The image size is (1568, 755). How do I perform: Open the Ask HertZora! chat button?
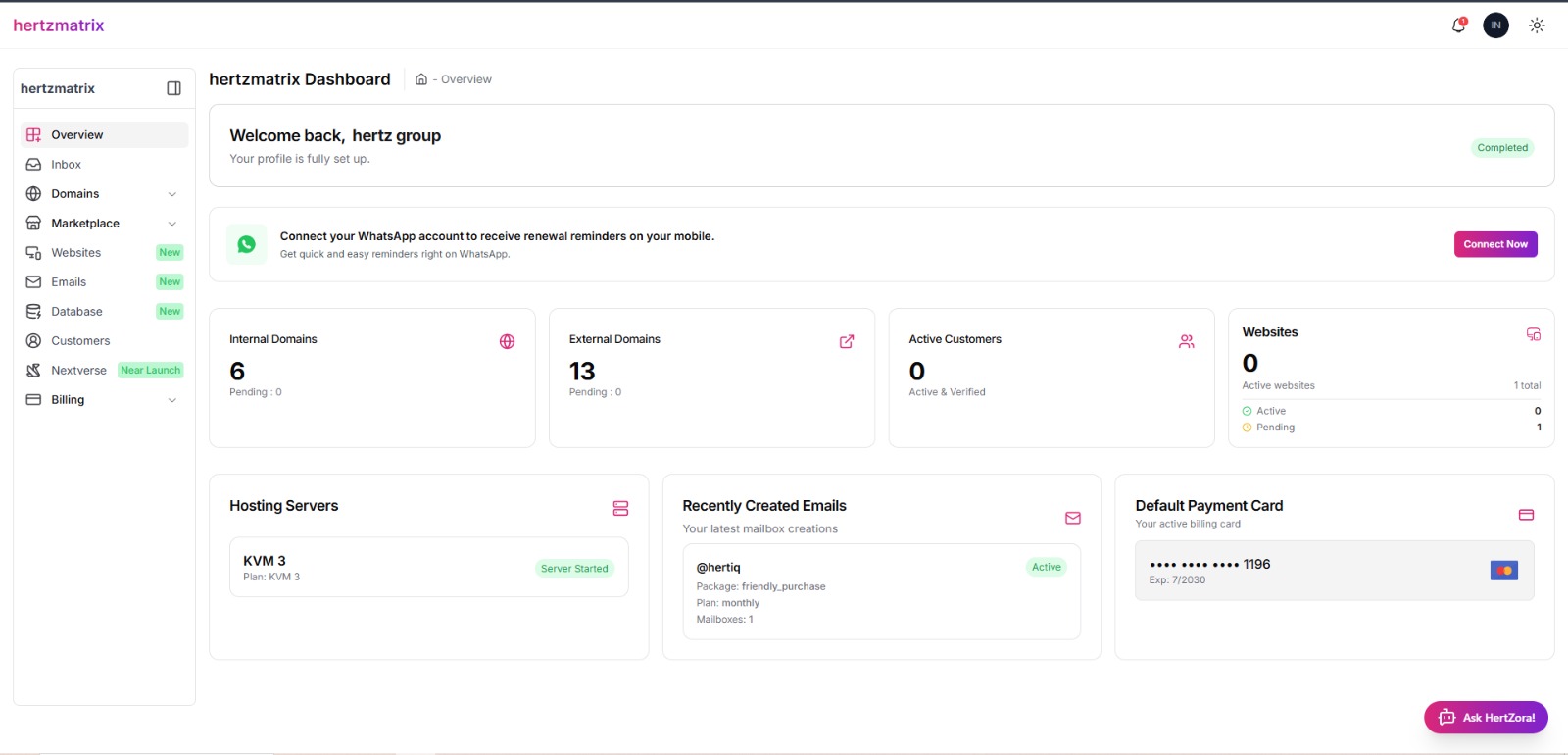(1486, 718)
